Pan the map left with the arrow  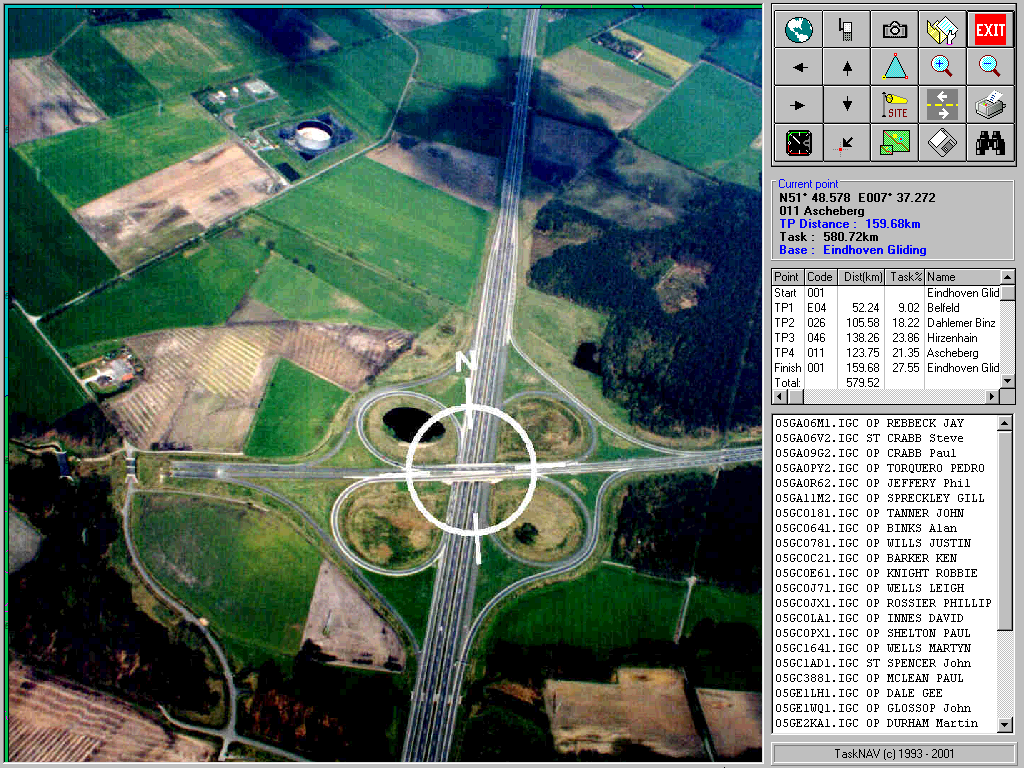(799, 67)
